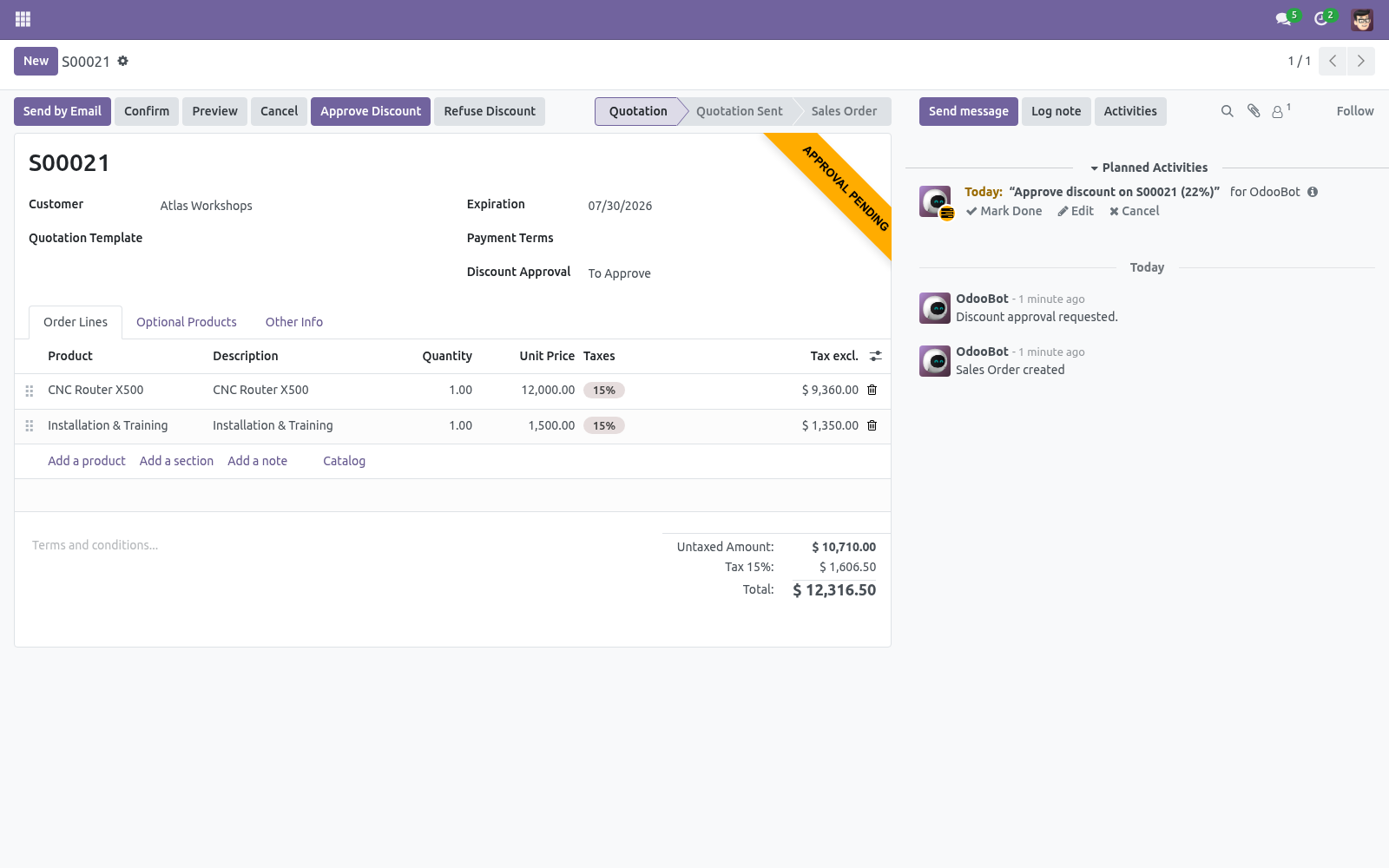Open the chatter Activities button

pos(1130,111)
